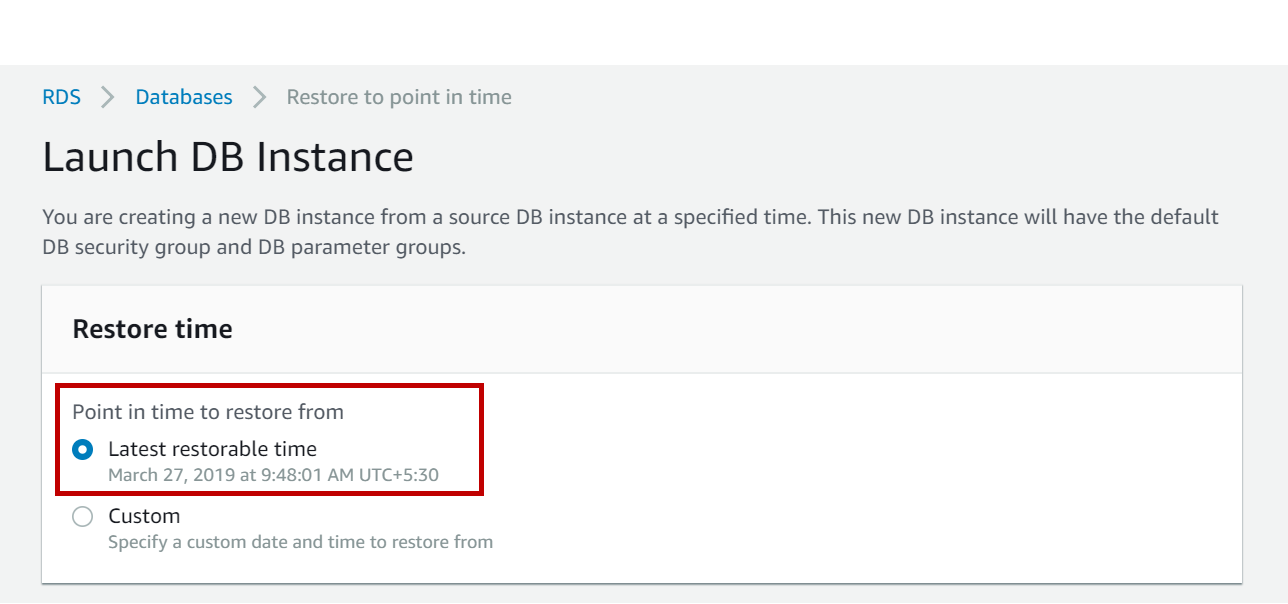
Task: Click the 'Latest restorable time' option label
Action: [x=212, y=449]
